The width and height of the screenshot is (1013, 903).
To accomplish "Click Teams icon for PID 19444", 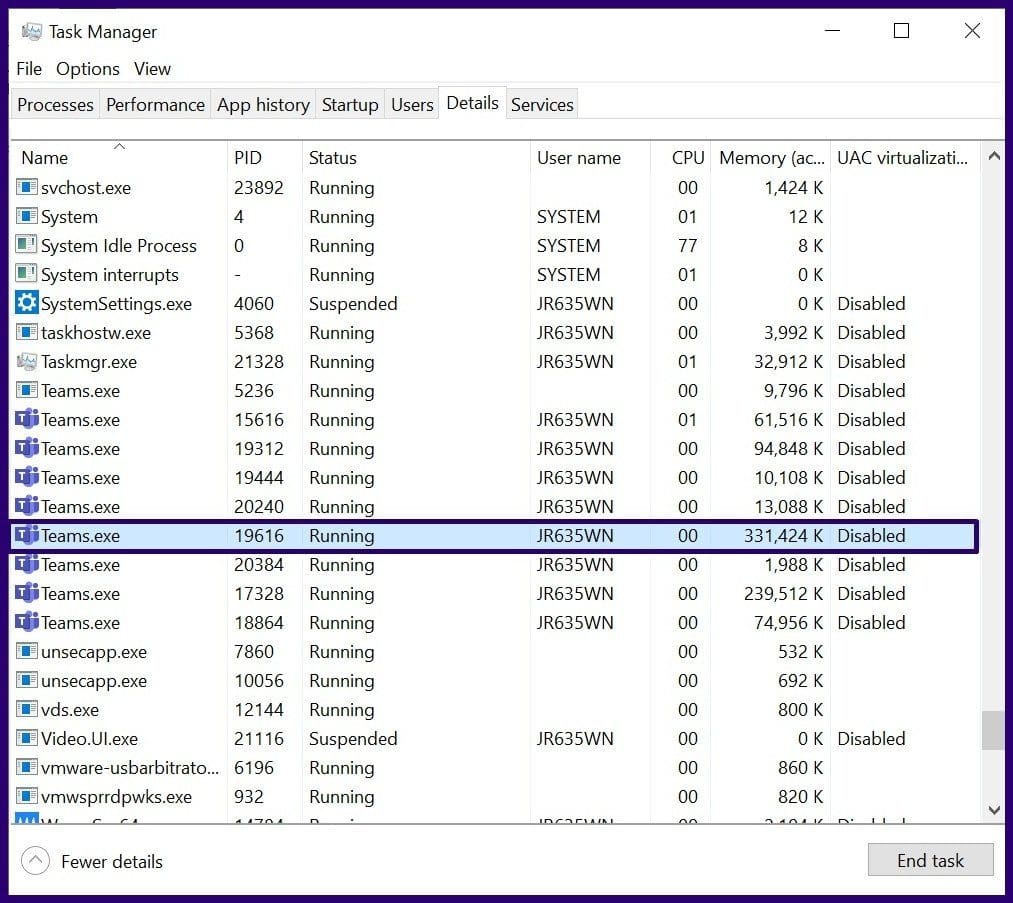I will click(x=26, y=477).
